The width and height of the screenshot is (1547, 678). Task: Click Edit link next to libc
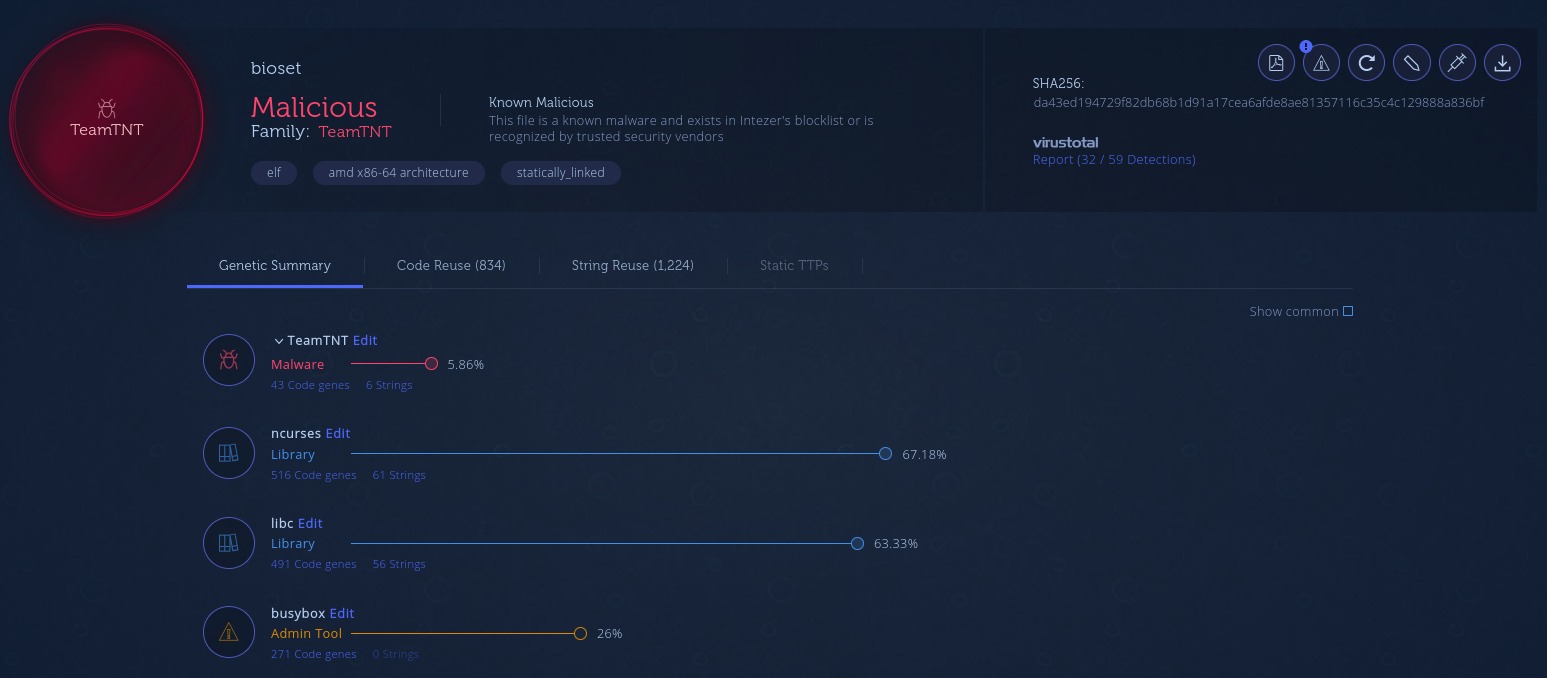point(310,523)
